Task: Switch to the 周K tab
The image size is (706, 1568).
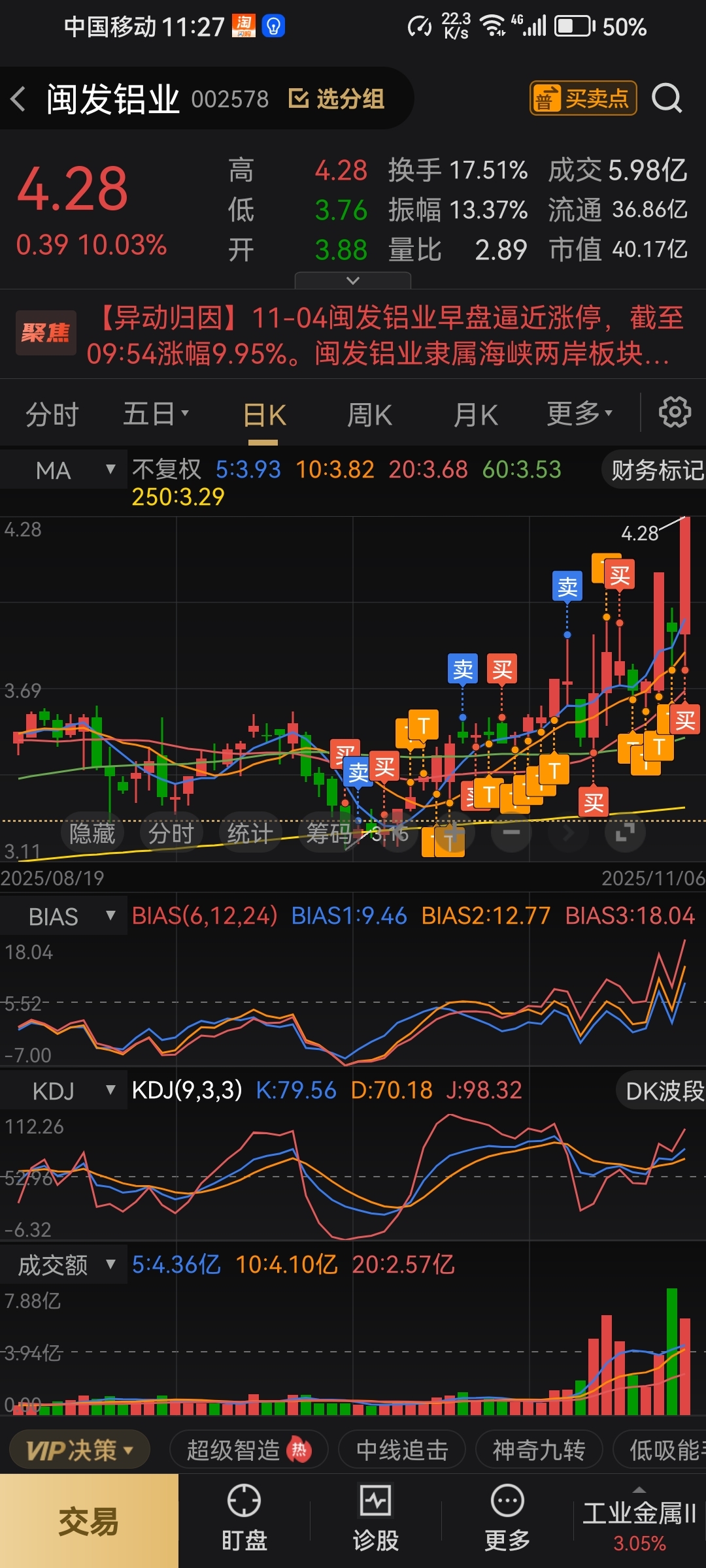Action: 369,414
